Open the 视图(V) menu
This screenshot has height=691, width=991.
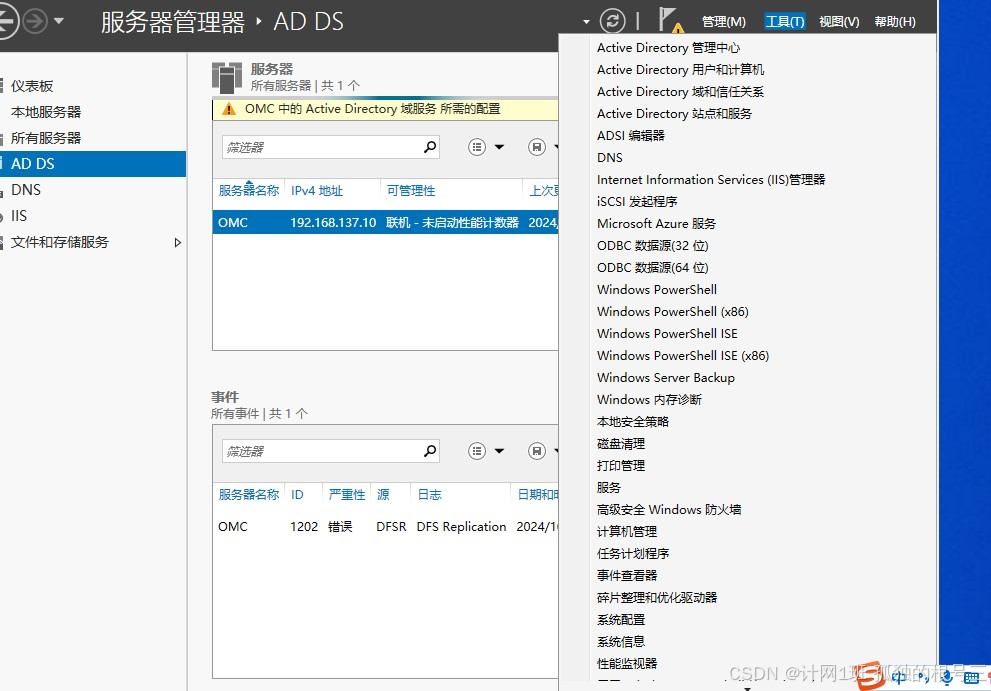[x=839, y=21]
